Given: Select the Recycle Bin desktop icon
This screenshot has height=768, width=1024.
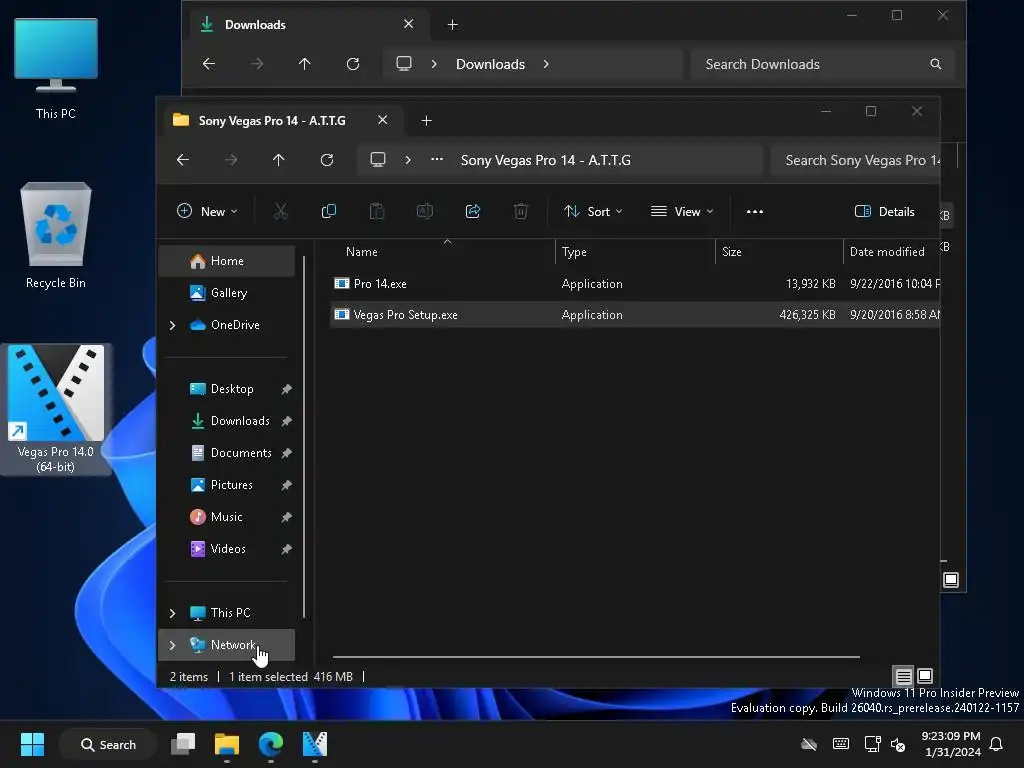Looking at the screenshot, I should [x=56, y=236].
